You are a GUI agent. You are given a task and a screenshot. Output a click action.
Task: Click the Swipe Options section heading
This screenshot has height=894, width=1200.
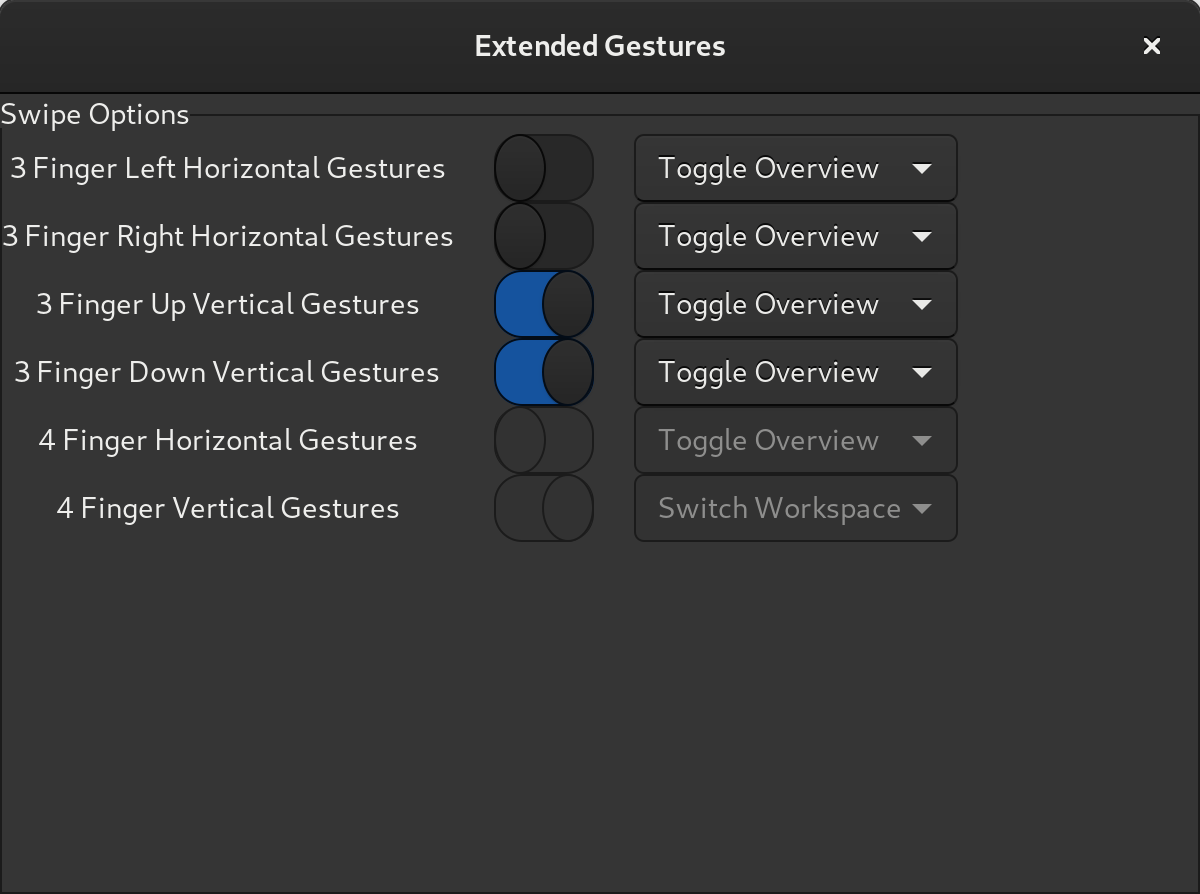coord(95,114)
